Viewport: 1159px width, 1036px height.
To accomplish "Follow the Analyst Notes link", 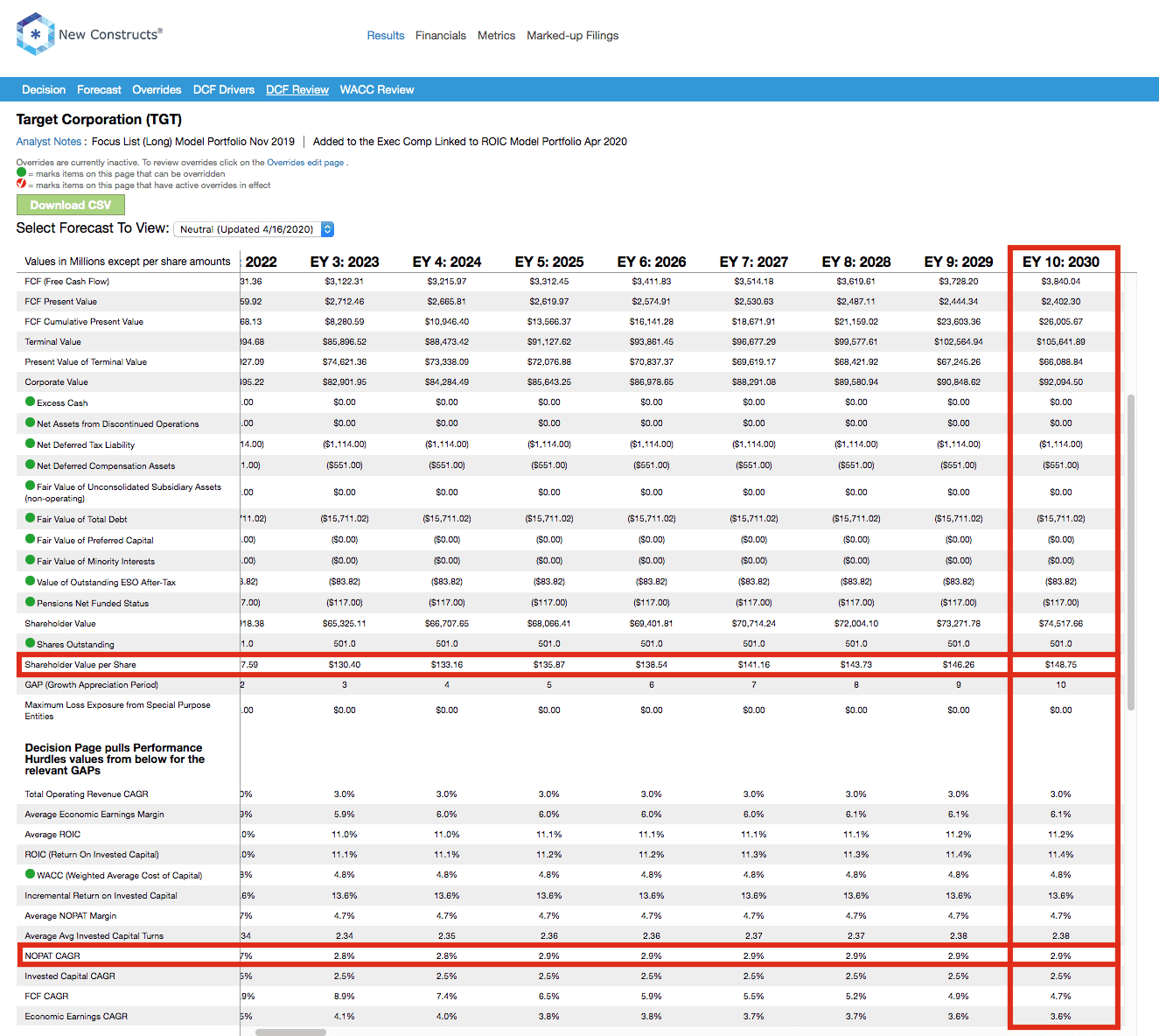I will click(49, 142).
